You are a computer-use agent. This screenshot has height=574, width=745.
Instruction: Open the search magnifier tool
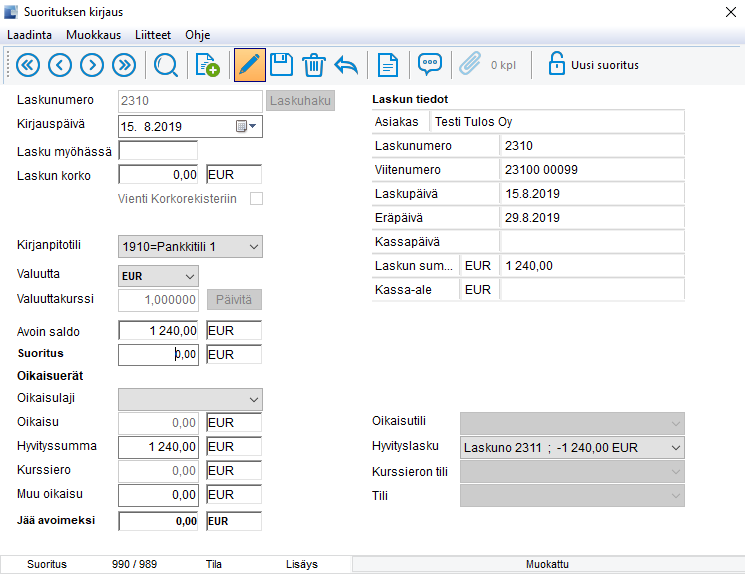166,65
